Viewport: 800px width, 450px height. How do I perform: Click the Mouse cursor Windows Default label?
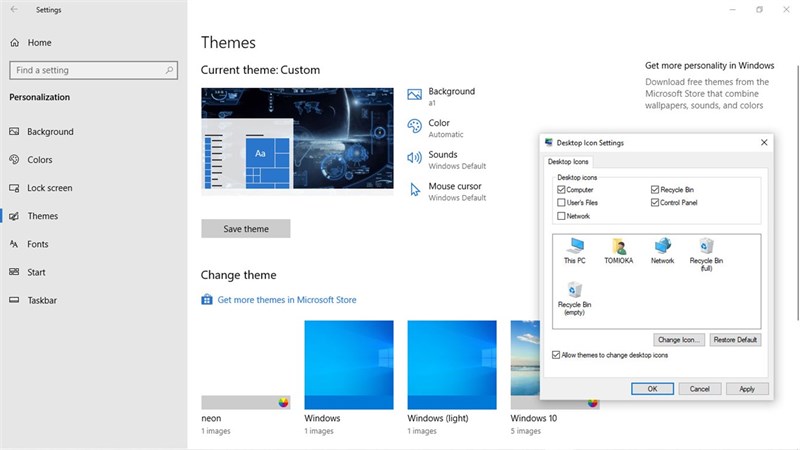click(457, 191)
